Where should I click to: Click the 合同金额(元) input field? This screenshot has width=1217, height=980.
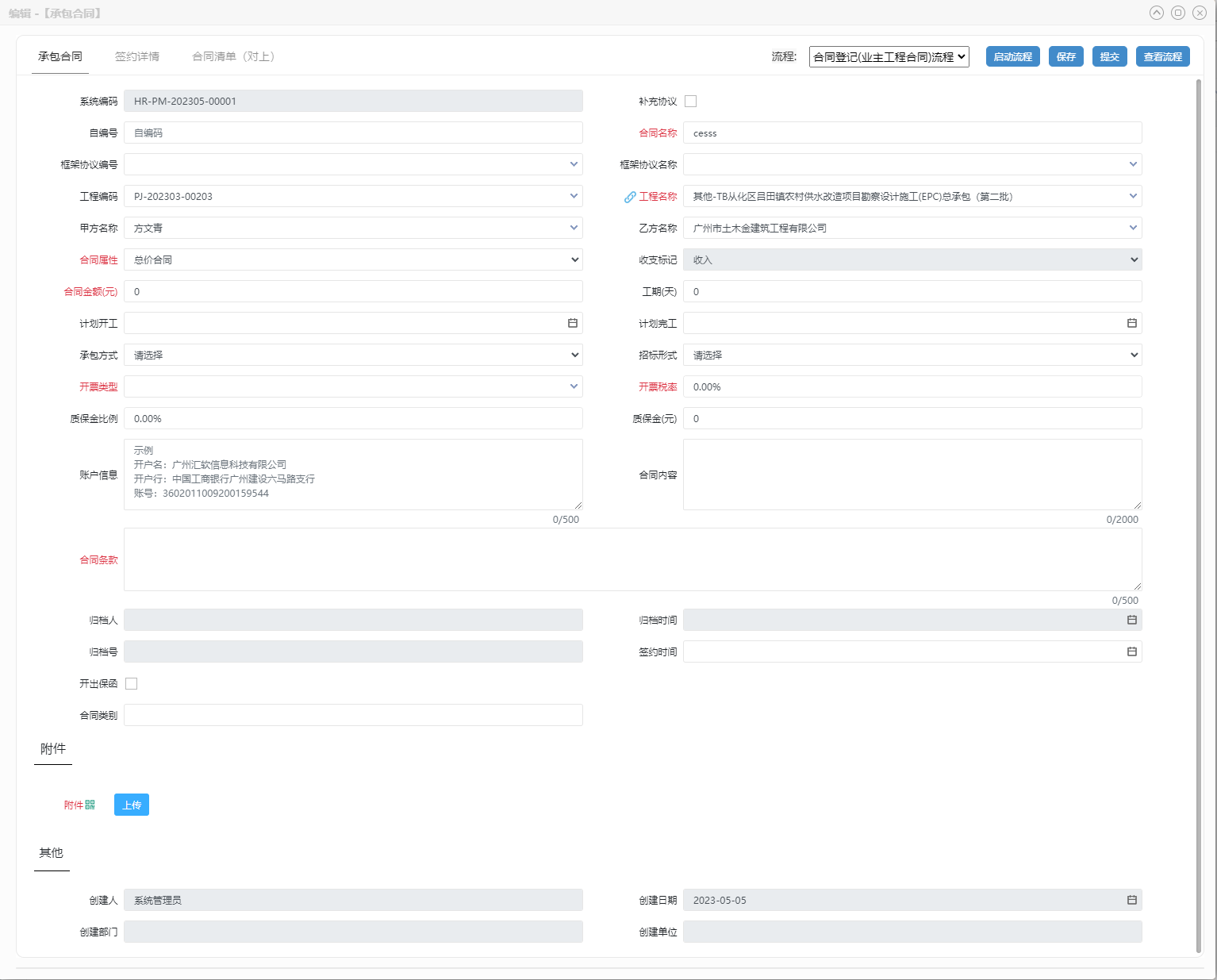pyautogui.click(x=353, y=291)
